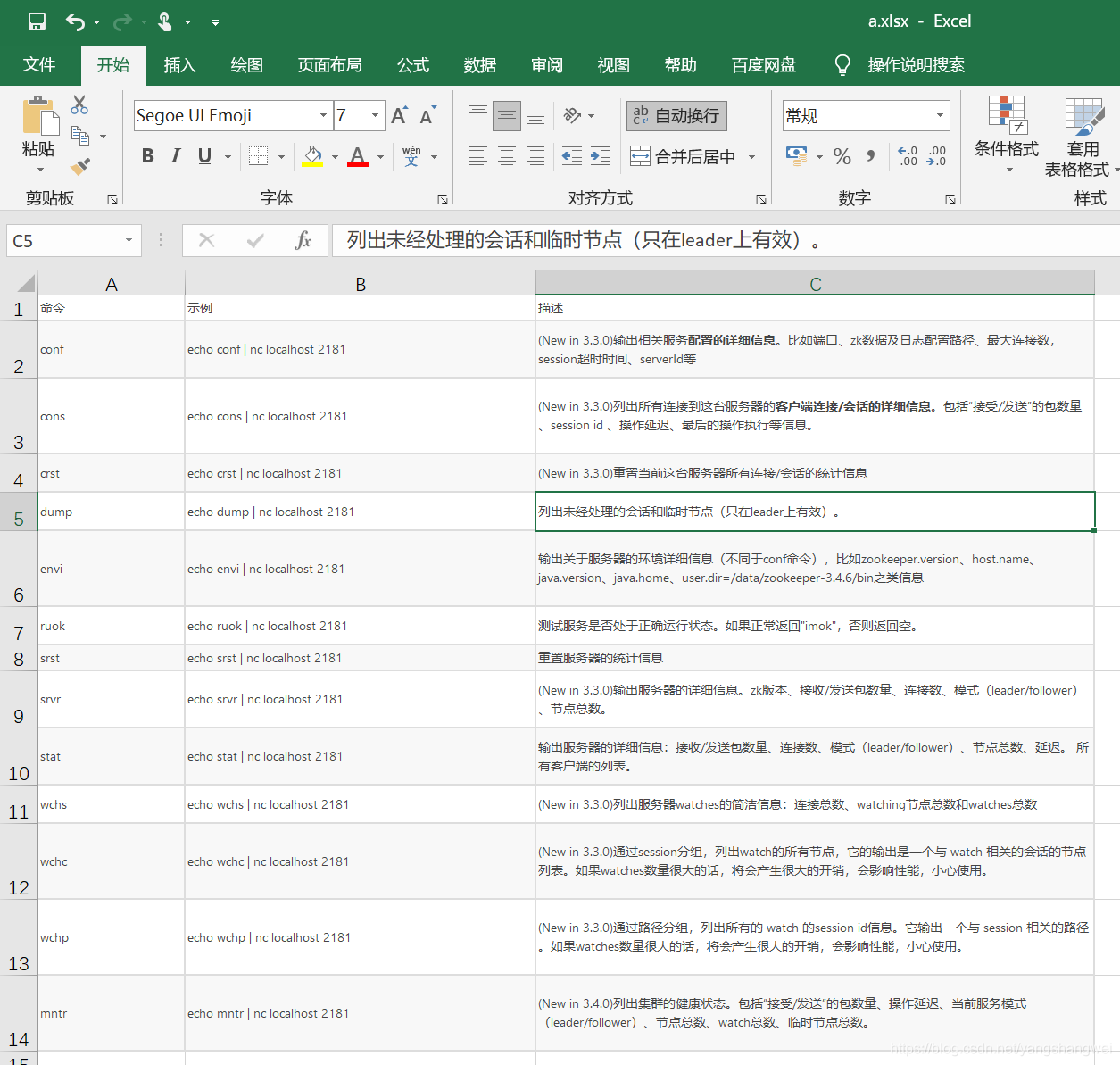Increase indent icon
This screenshot has height=1065, width=1120.
tap(601, 156)
